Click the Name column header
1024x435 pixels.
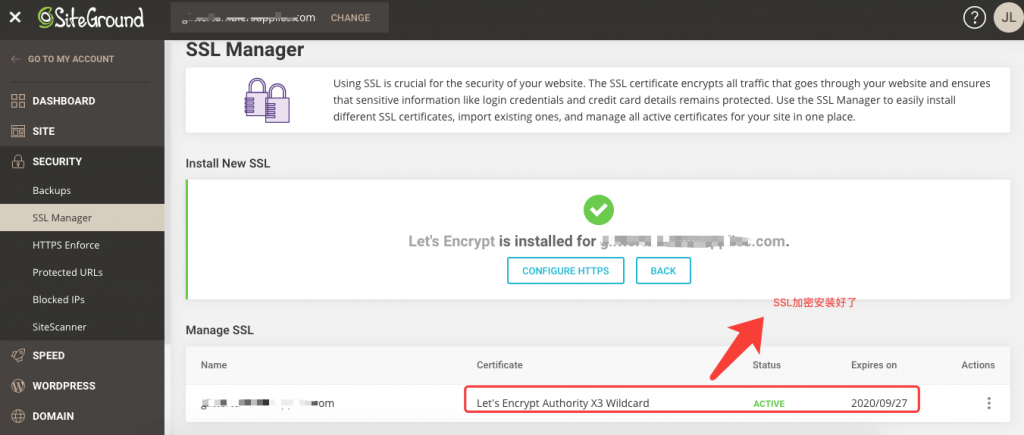tap(214, 365)
